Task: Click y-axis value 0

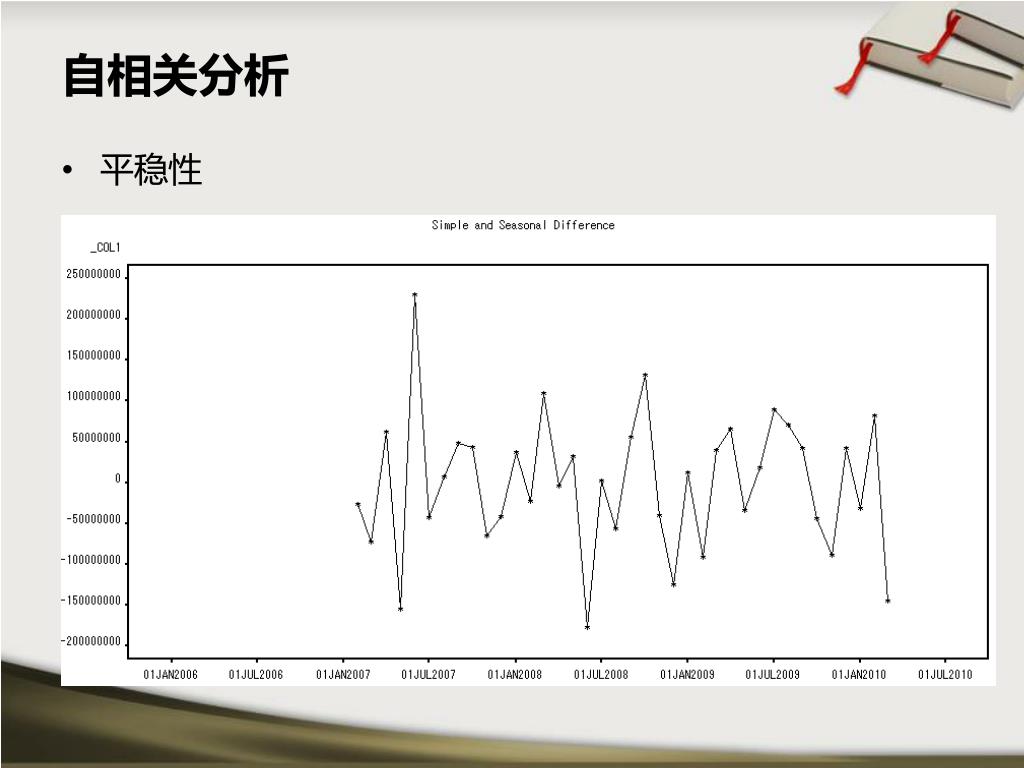Action: (x=118, y=479)
